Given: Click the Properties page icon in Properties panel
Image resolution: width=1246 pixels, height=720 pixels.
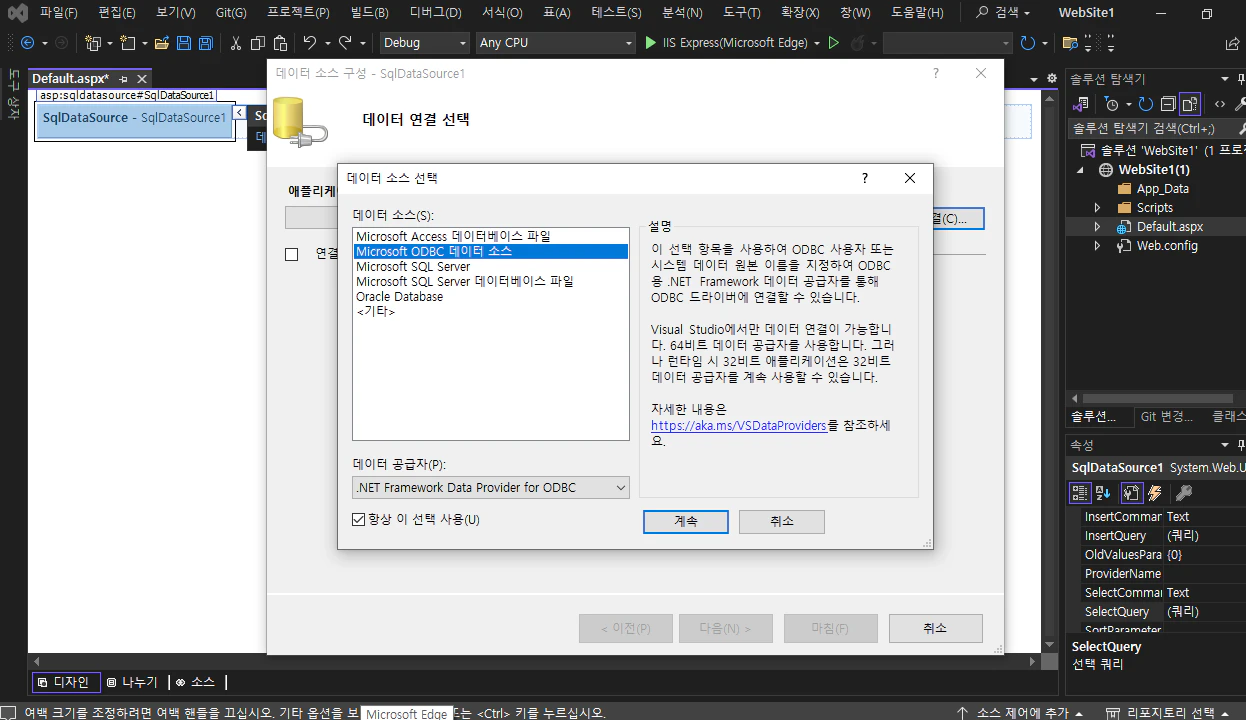Looking at the screenshot, I should tap(1131, 492).
